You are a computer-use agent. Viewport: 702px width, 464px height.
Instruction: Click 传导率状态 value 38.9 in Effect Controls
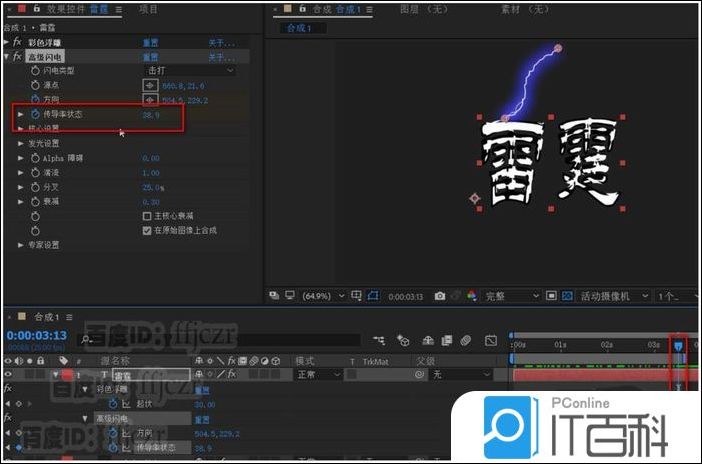pos(151,115)
